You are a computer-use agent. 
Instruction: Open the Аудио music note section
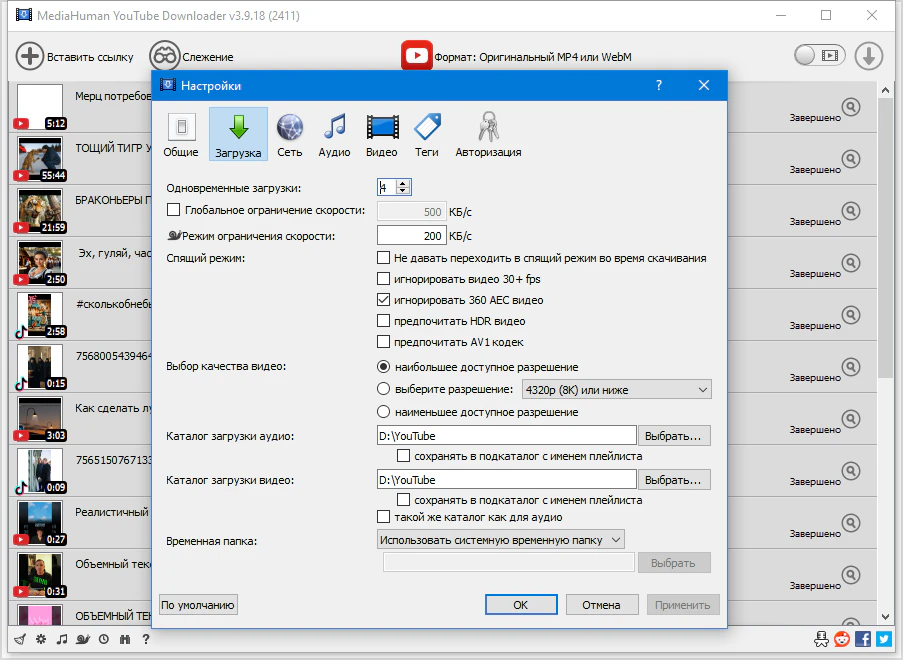click(334, 134)
